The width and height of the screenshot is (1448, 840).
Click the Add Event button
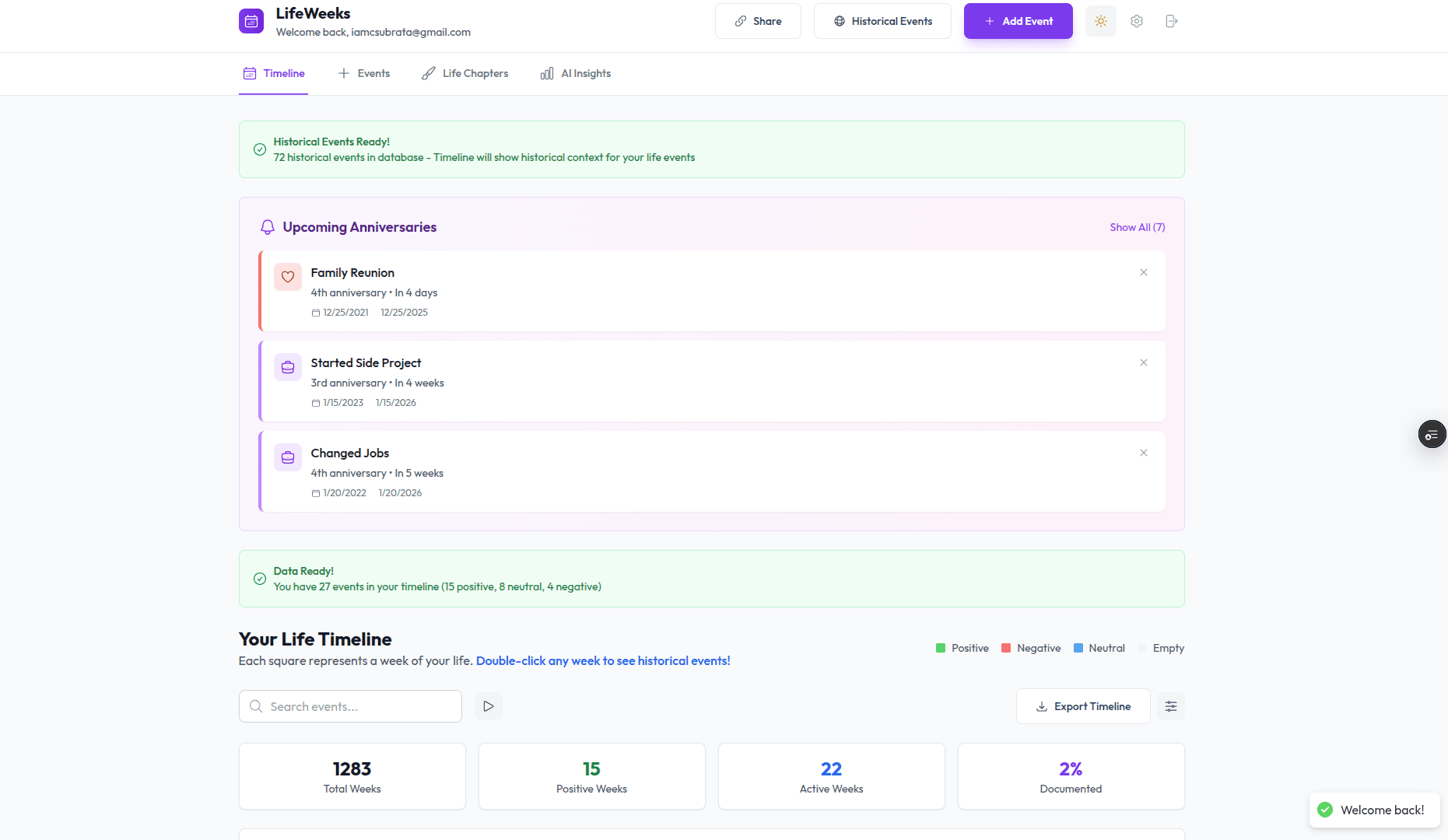tap(1018, 21)
